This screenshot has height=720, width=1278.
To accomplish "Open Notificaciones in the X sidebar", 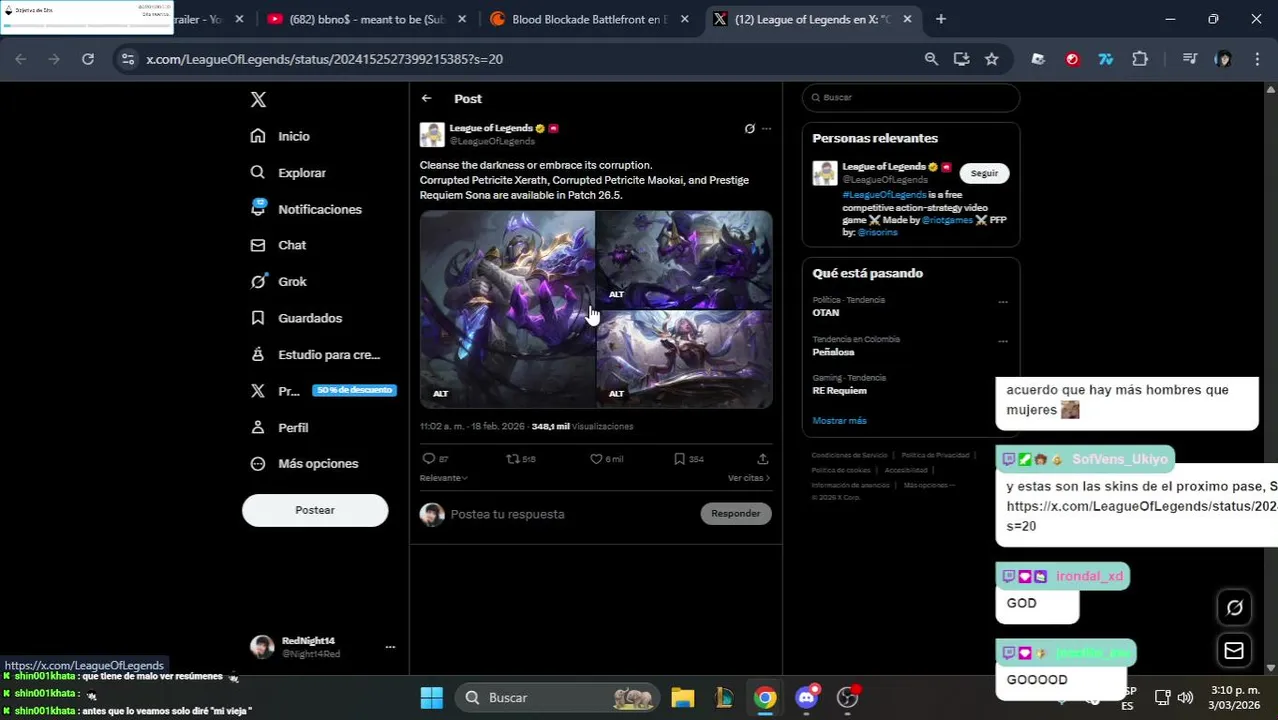I will tap(306, 209).
